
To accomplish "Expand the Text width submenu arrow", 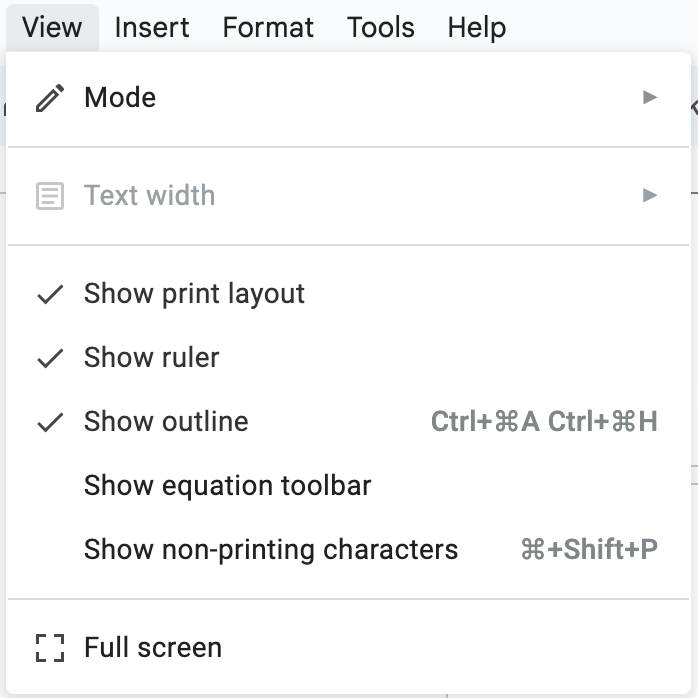I will pos(650,195).
